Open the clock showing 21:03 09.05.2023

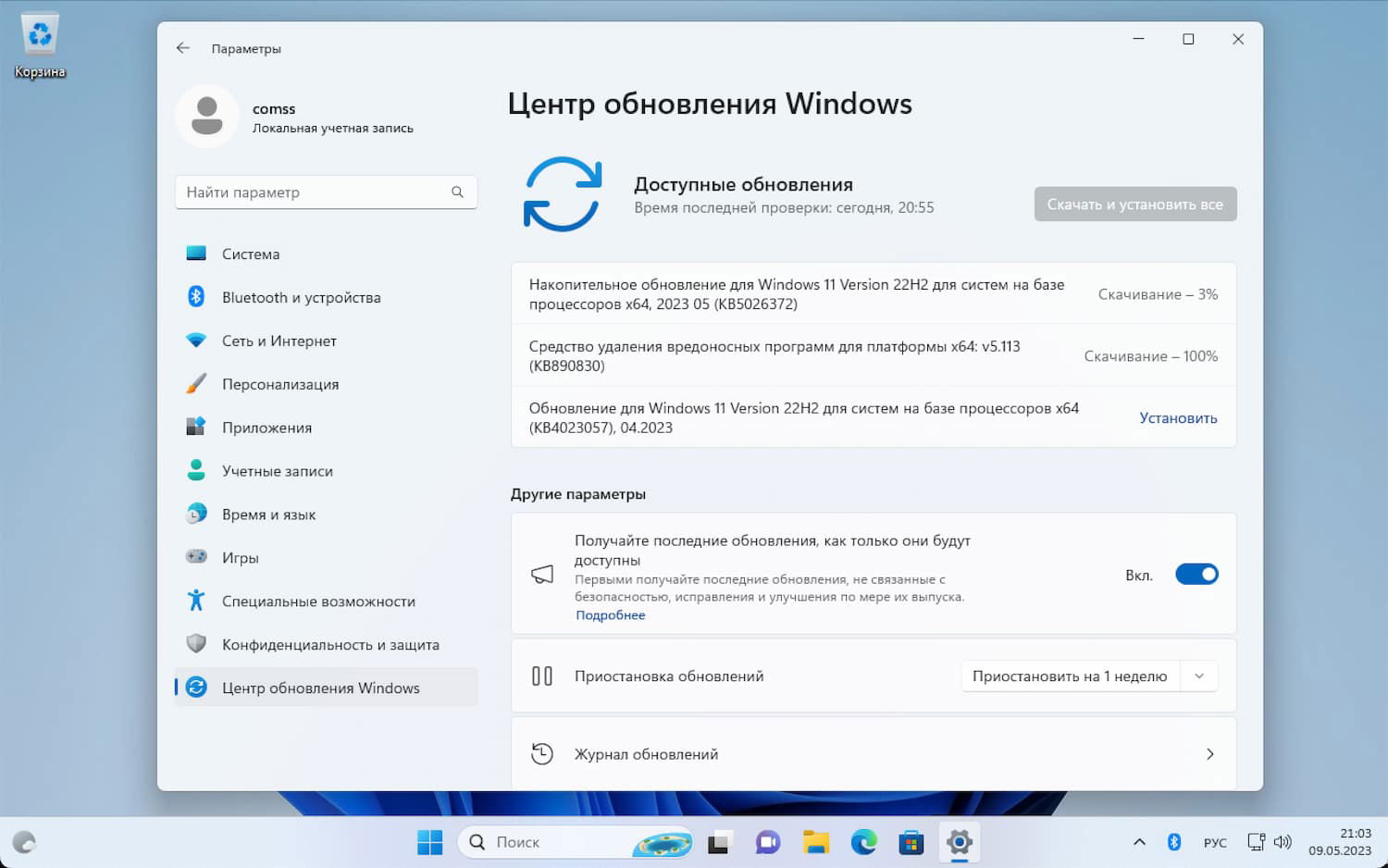(x=1339, y=842)
